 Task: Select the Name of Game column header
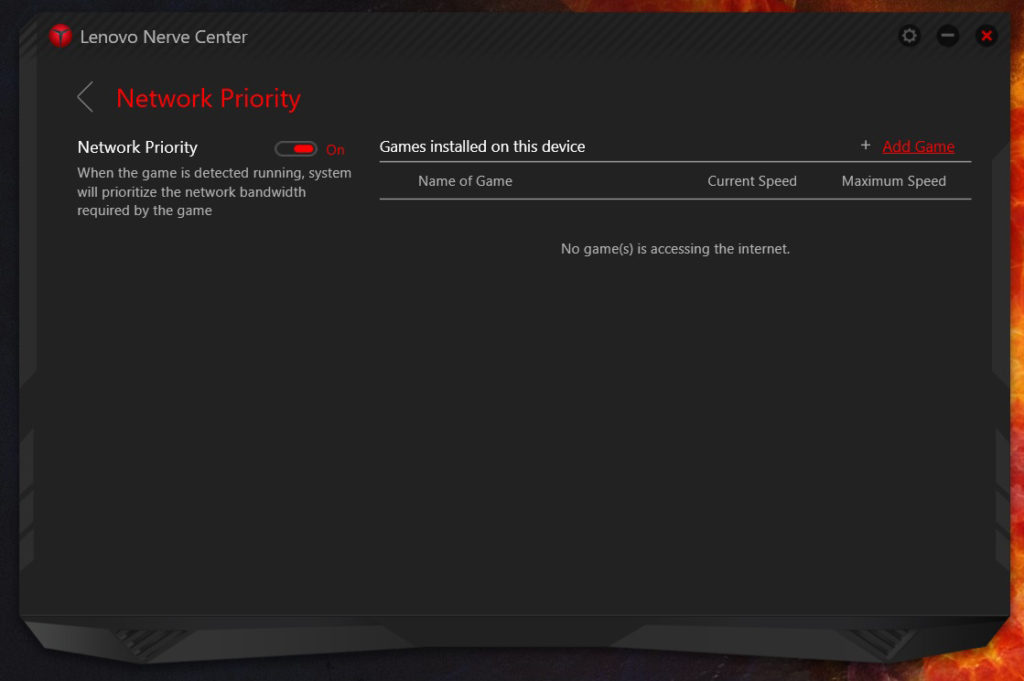coord(465,181)
